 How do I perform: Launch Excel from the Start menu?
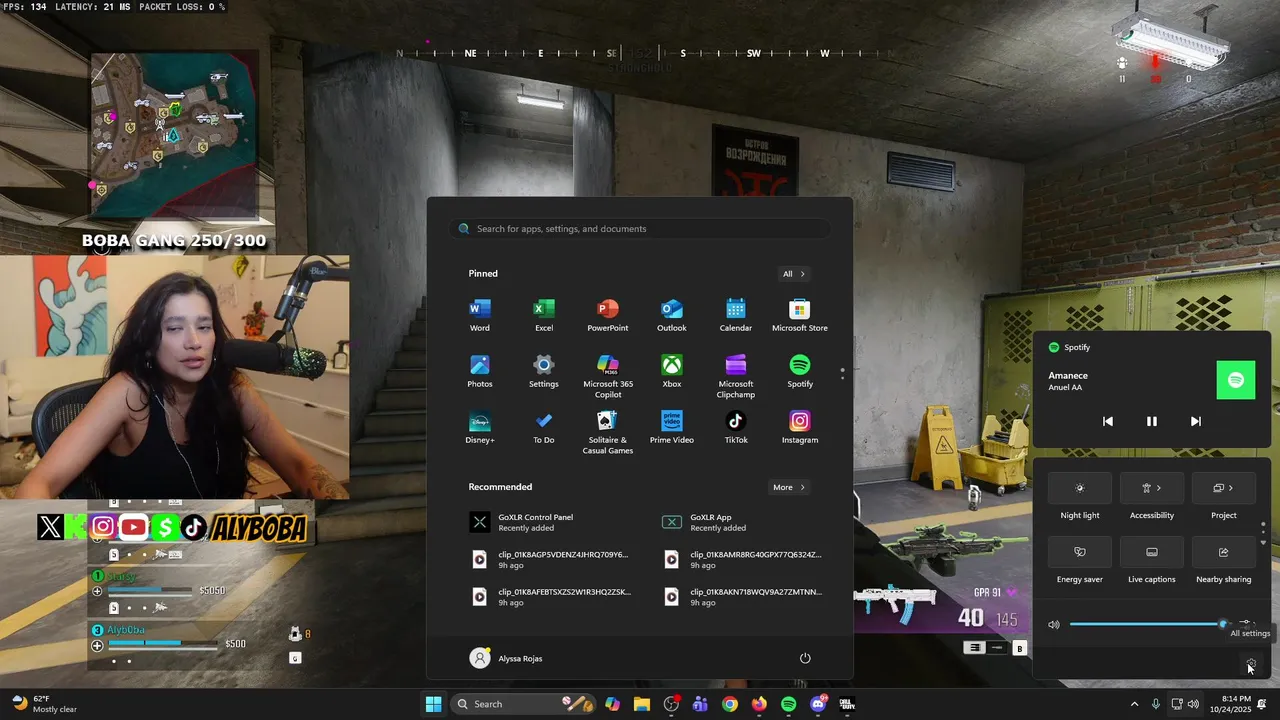coord(544,314)
